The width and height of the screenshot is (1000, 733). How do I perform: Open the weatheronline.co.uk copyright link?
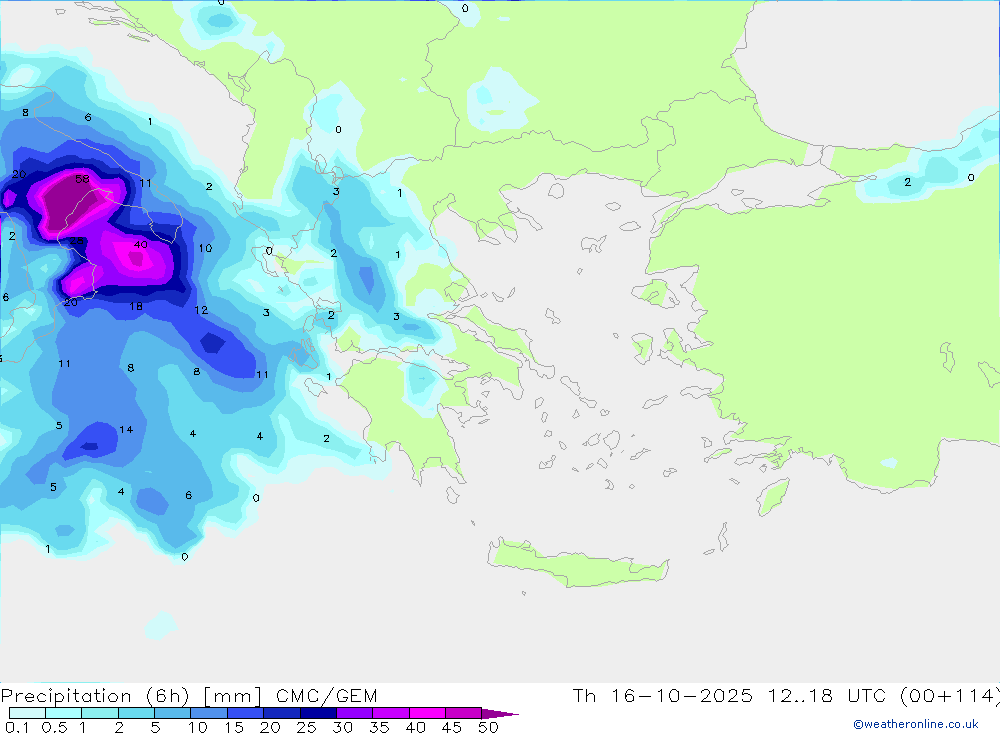point(916,724)
